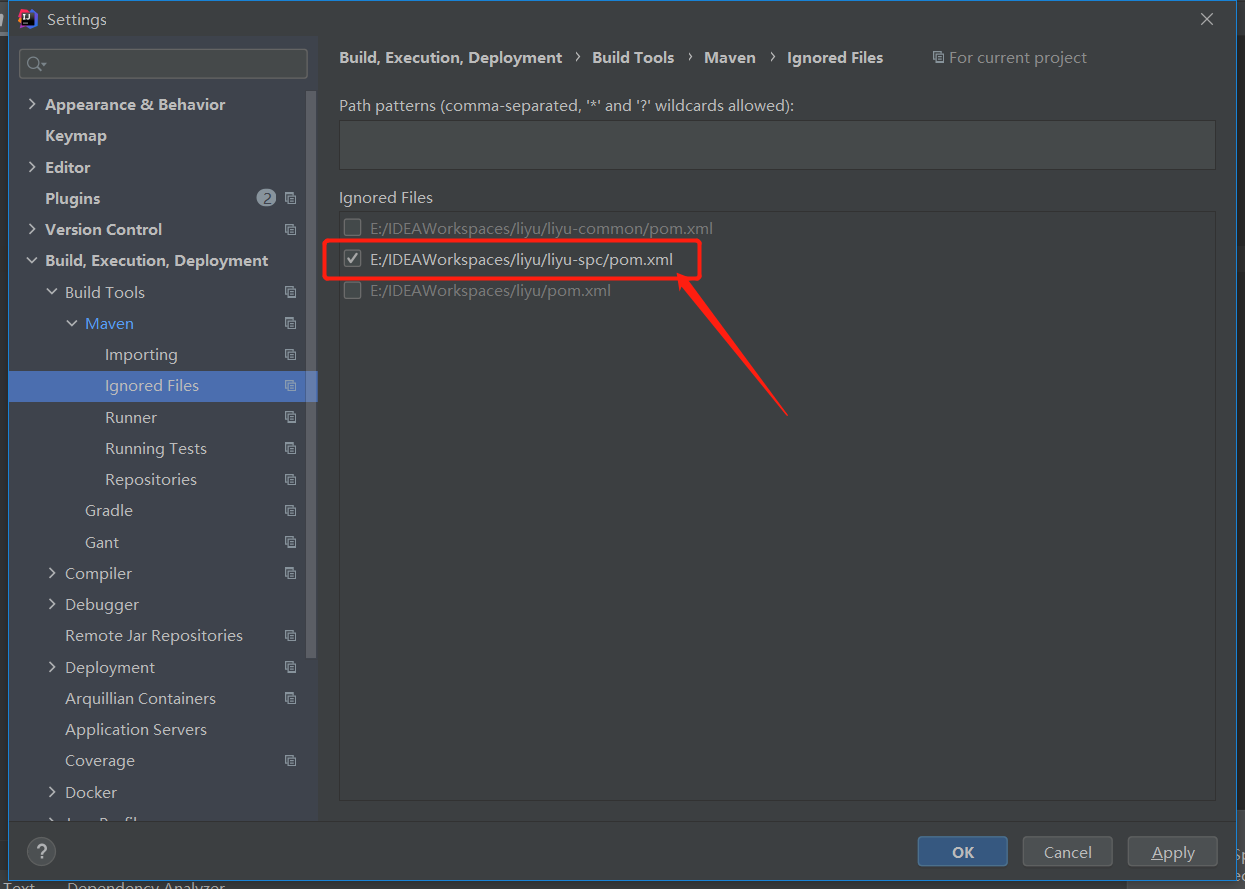This screenshot has height=889, width=1245.
Task: Open the Keymap settings page
Action: pyautogui.click(x=76, y=136)
